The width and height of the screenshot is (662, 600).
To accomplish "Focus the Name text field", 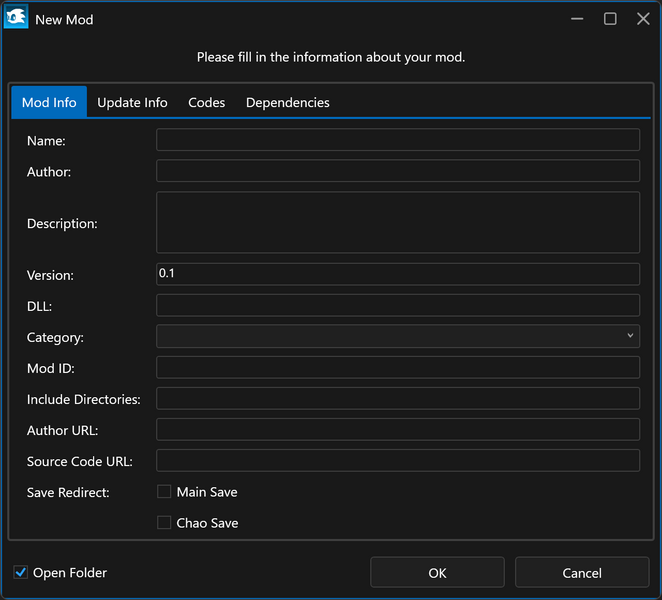I will click(x=398, y=140).
